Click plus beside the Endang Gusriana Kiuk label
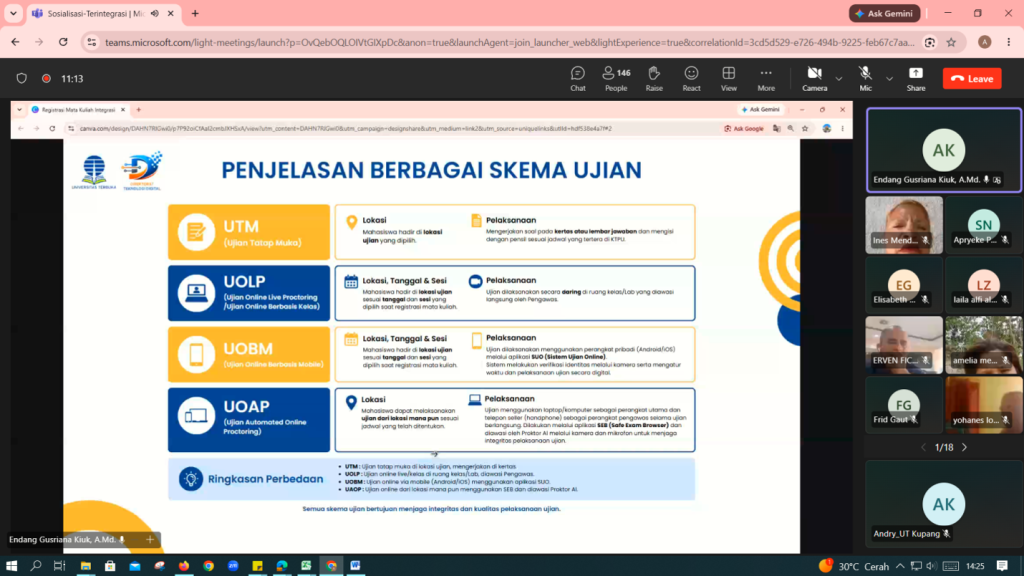 coord(150,539)
